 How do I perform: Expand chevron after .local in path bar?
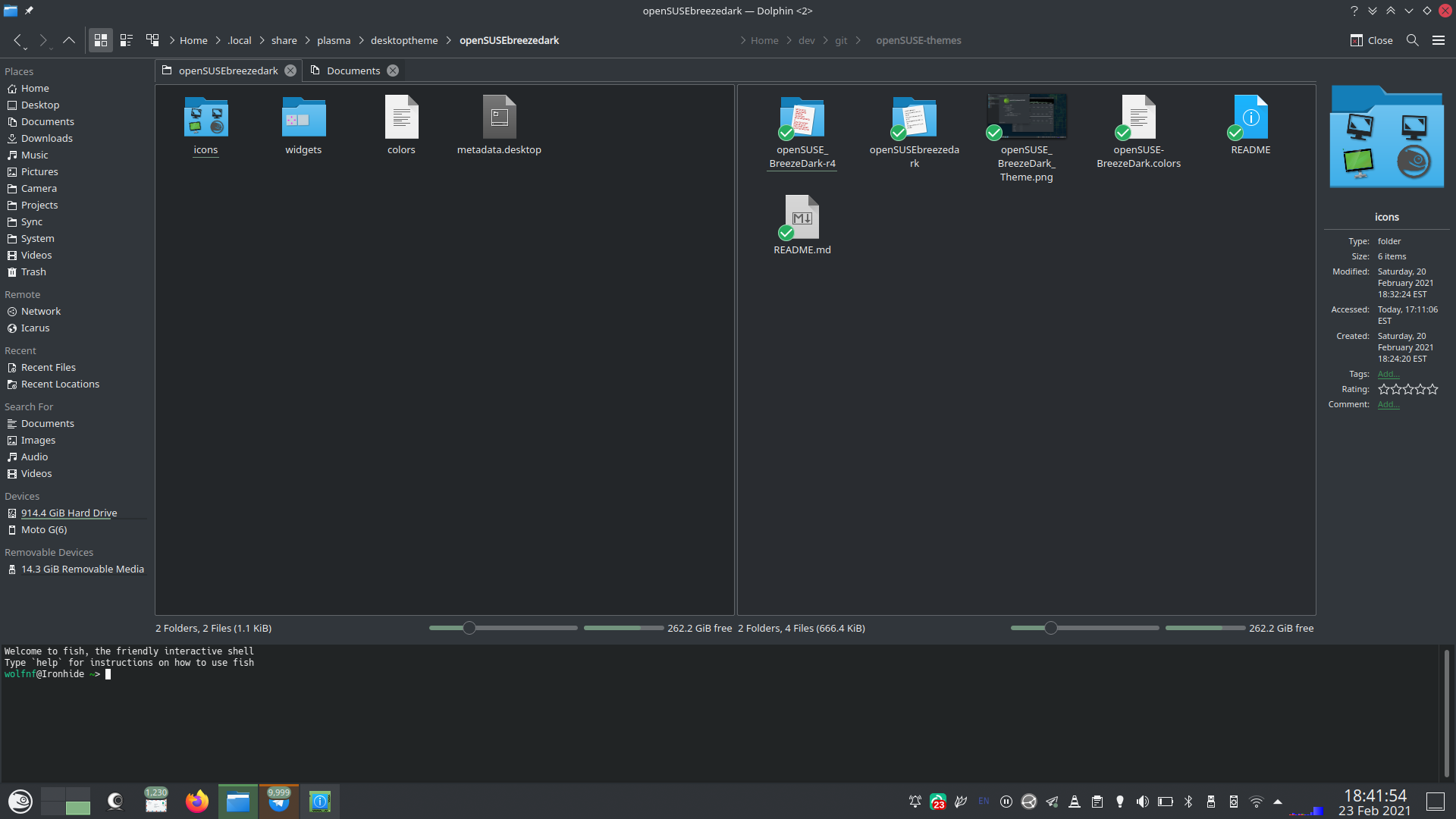262,40
